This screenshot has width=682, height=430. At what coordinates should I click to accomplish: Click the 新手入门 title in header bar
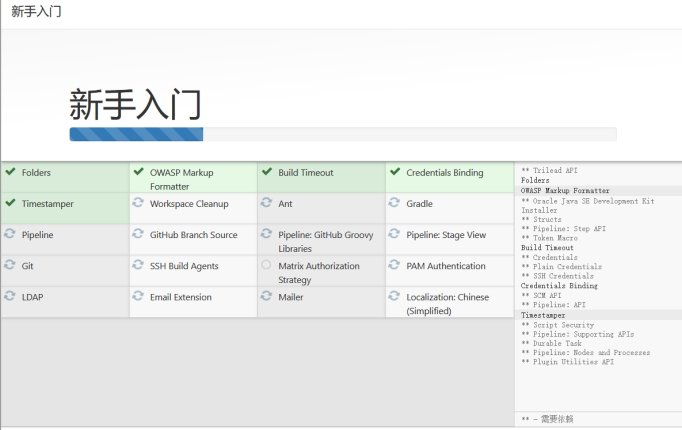point(36,11)
